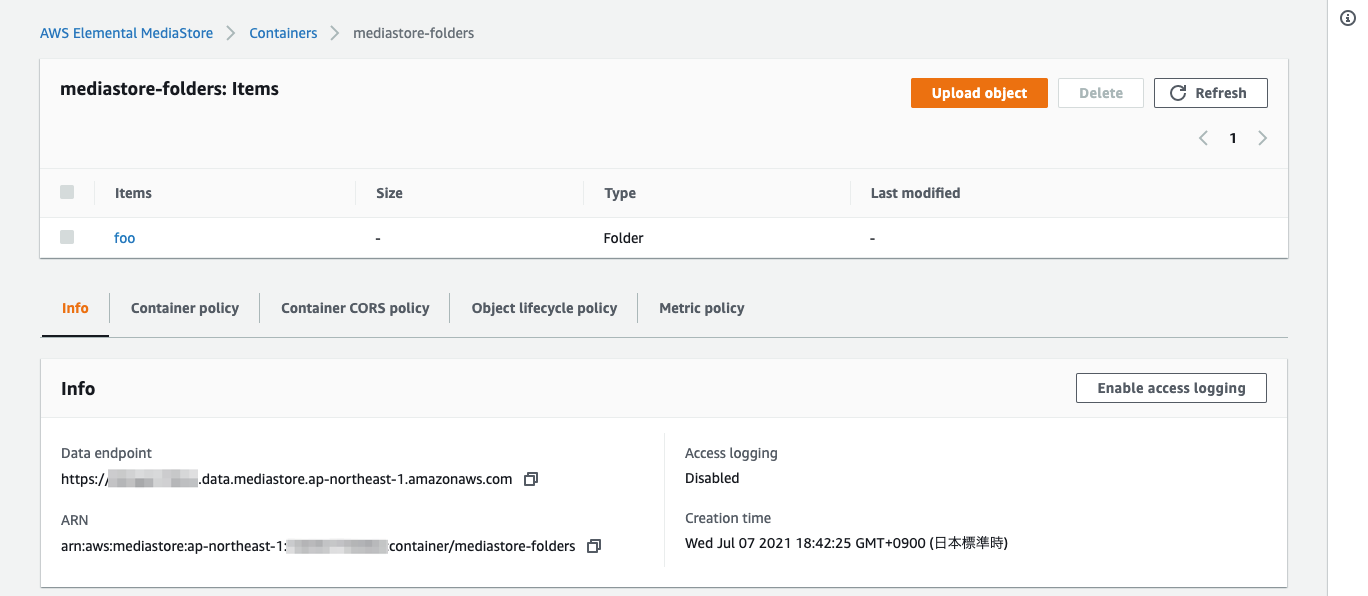
Task: Open the info panel icon at top right
Action: (x=1347, y=18)
